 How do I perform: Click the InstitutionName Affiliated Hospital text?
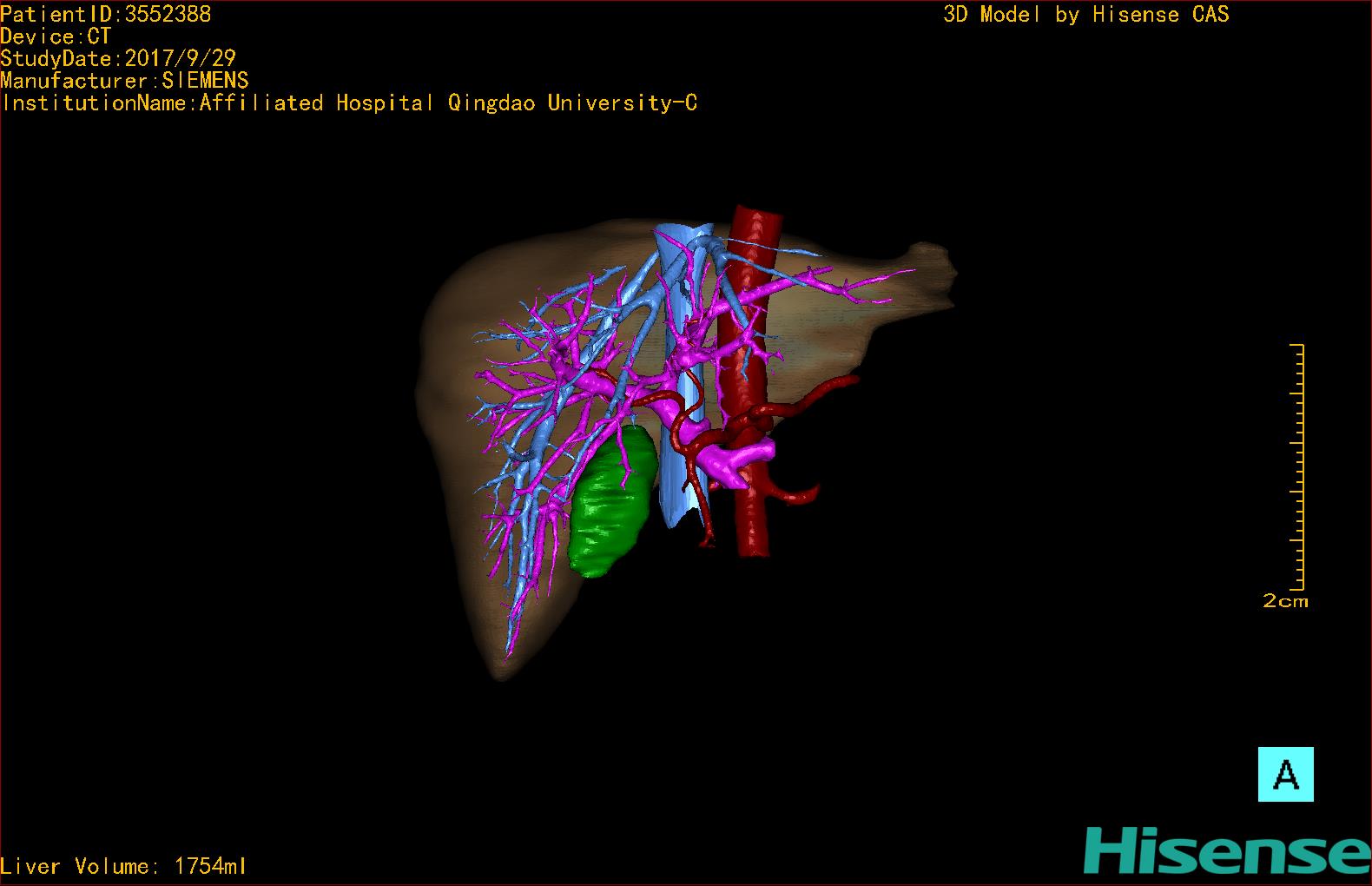349,102
